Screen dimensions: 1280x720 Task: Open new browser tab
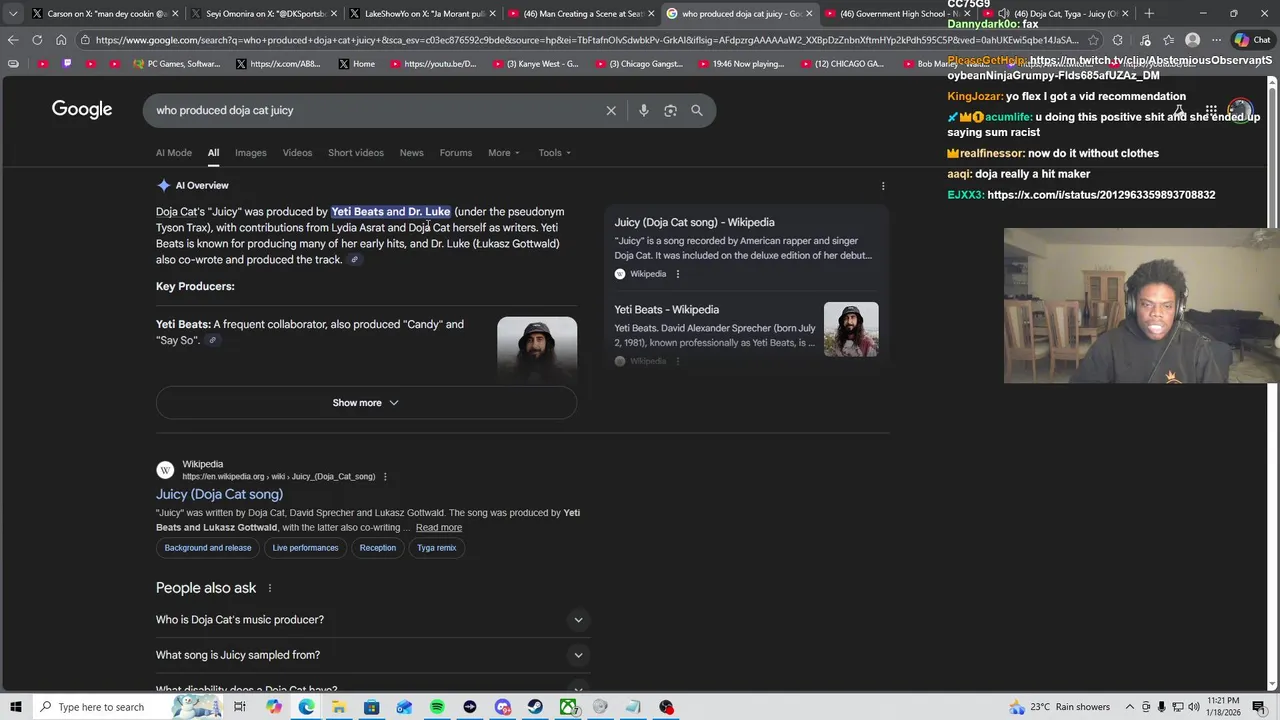coord(1149,14)
